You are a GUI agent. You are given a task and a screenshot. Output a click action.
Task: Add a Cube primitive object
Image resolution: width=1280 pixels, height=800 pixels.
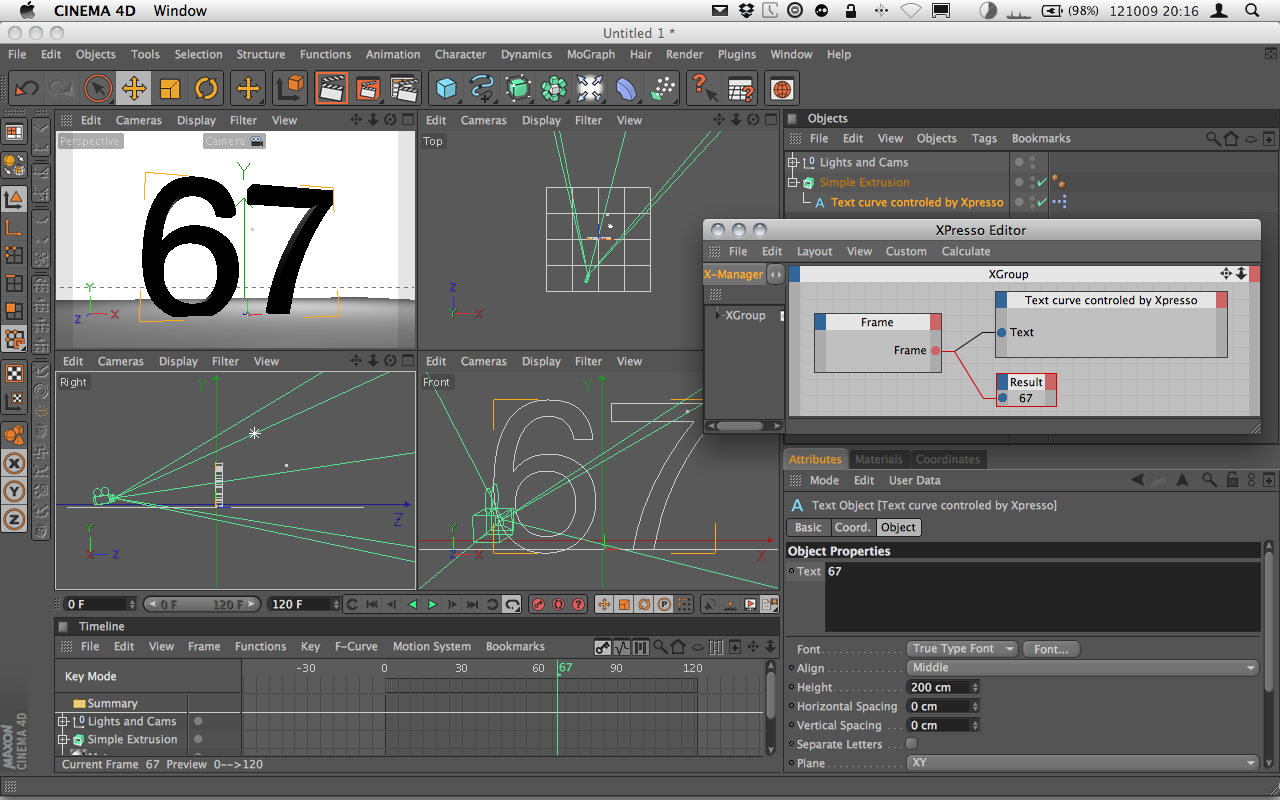(x=446, y=88)
